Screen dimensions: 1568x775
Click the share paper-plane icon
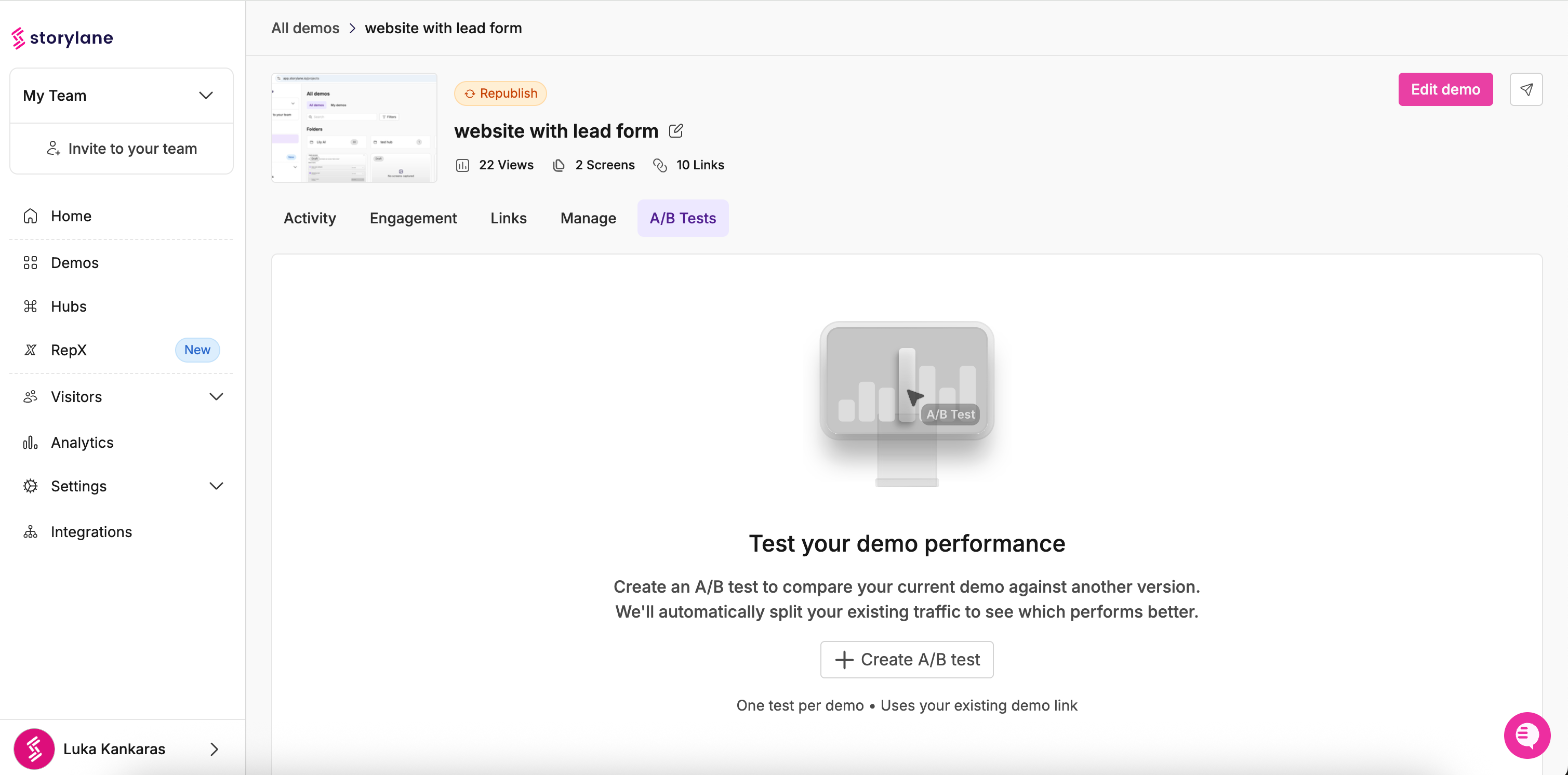click(x=1525, y=89)
